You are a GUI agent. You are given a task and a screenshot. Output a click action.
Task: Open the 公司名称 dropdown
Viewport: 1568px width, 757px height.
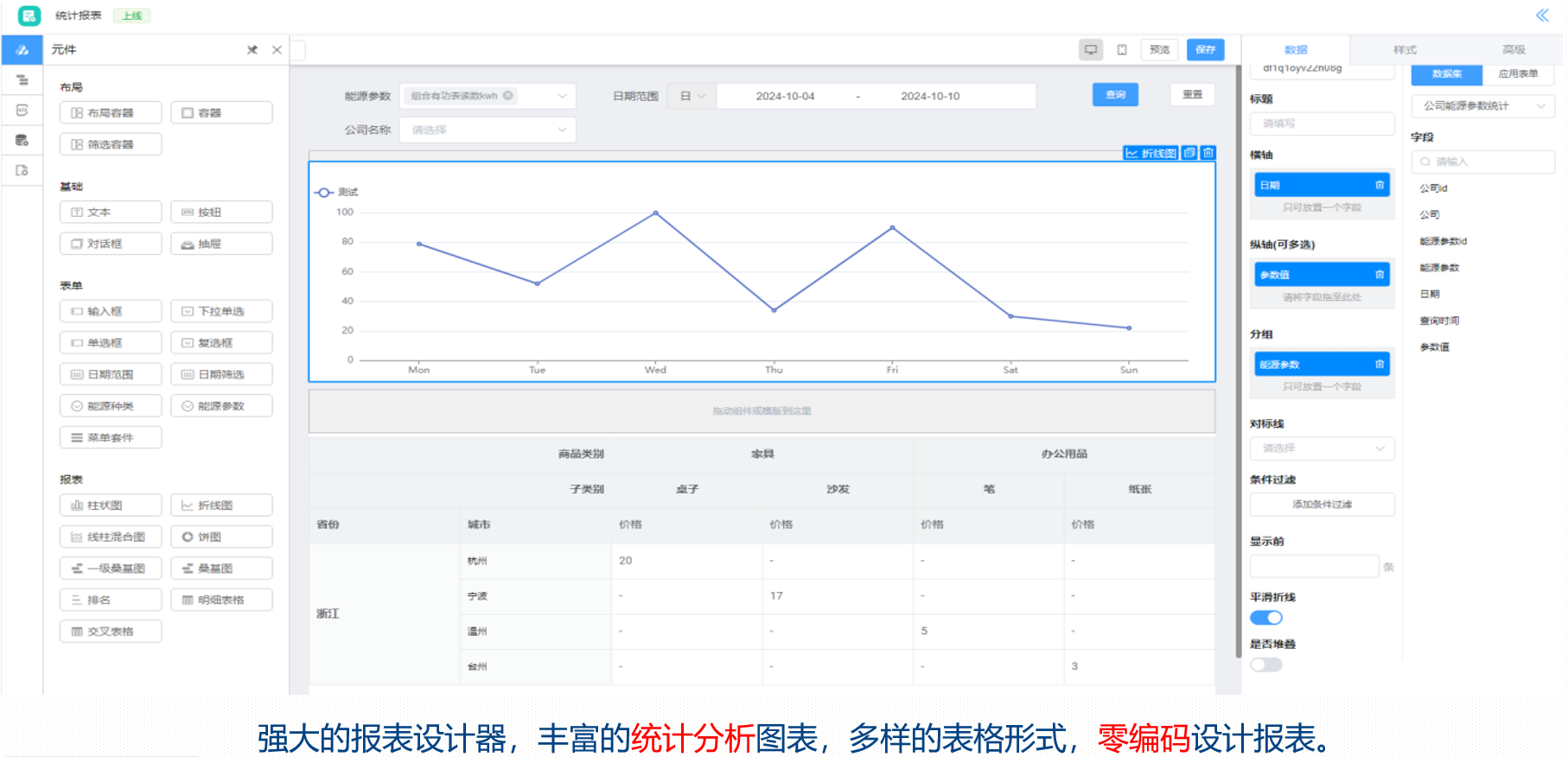488,130
